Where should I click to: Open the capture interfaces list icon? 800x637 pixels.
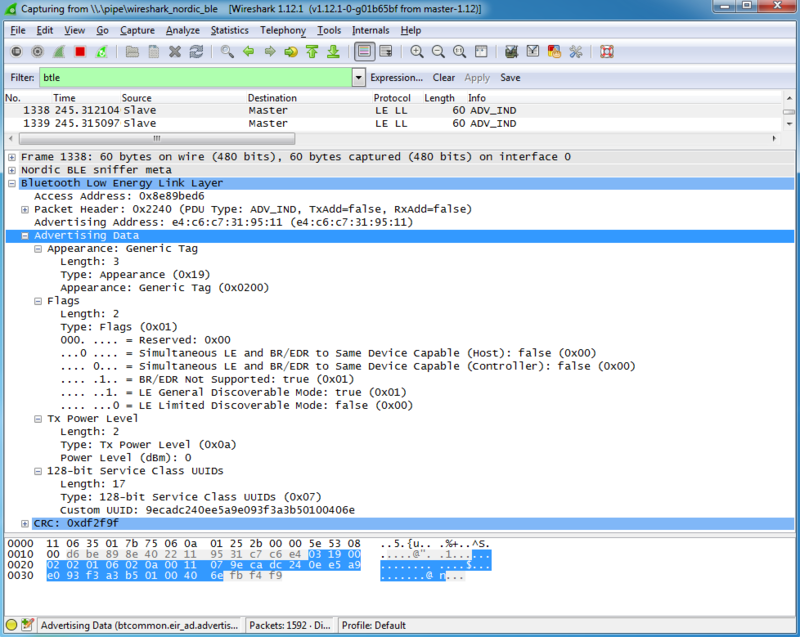point(16,52)
